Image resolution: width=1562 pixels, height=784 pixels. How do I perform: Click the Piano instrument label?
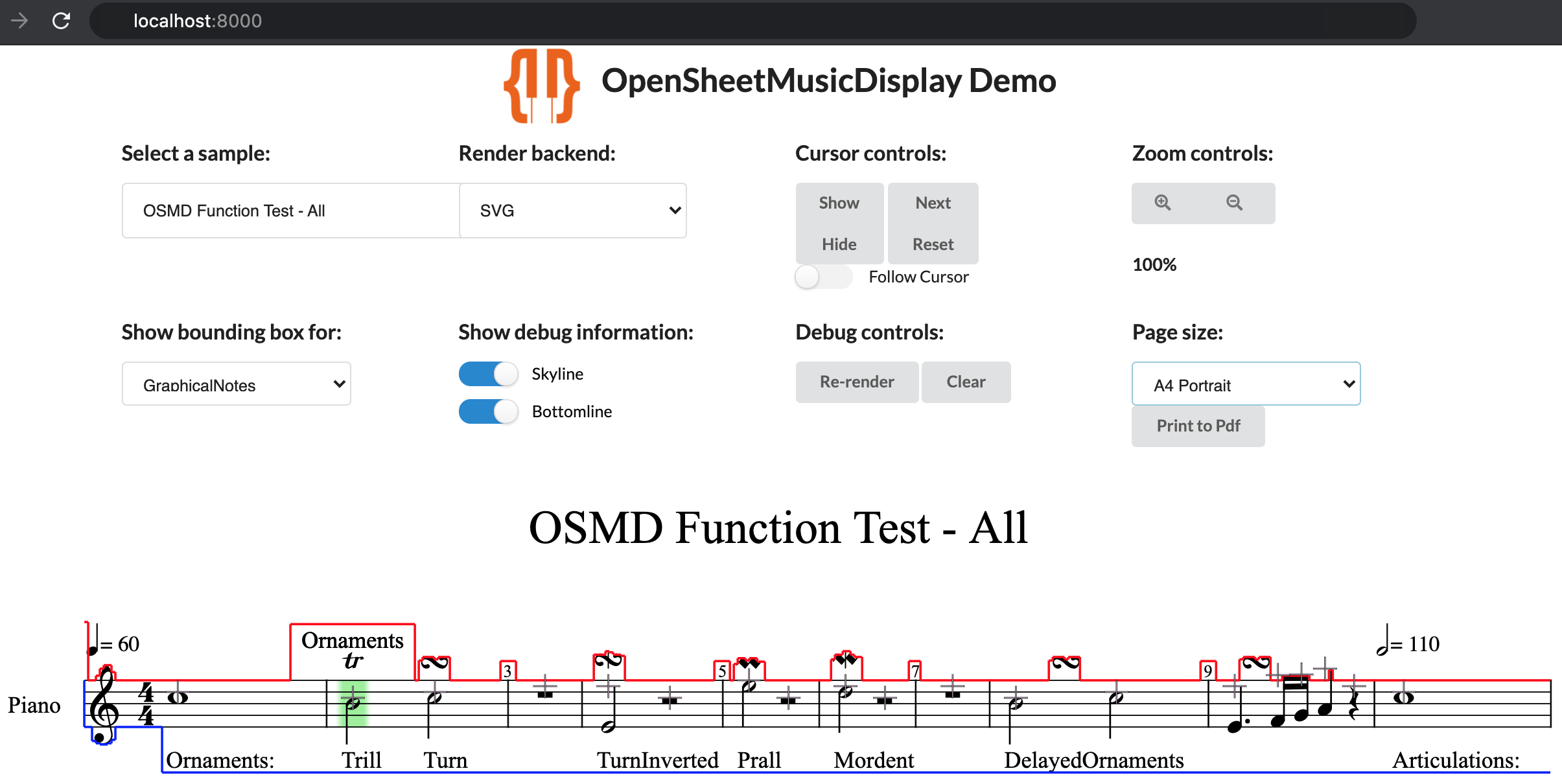tap(34, 705)
